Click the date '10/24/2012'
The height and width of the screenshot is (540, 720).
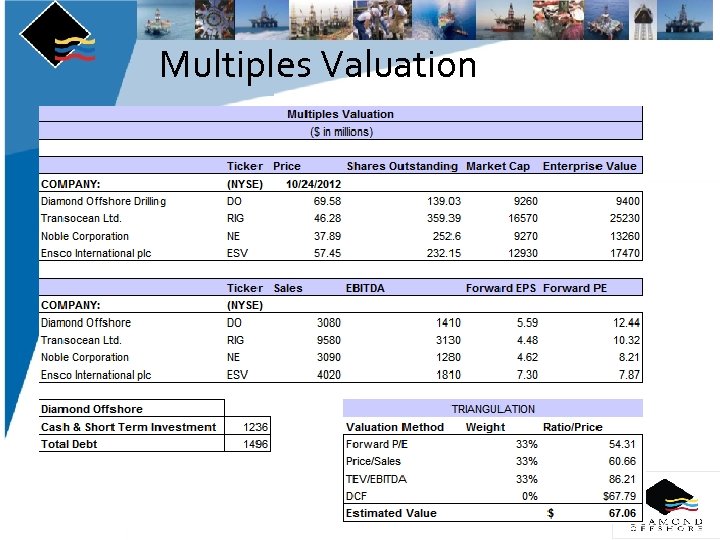[314, 184]
